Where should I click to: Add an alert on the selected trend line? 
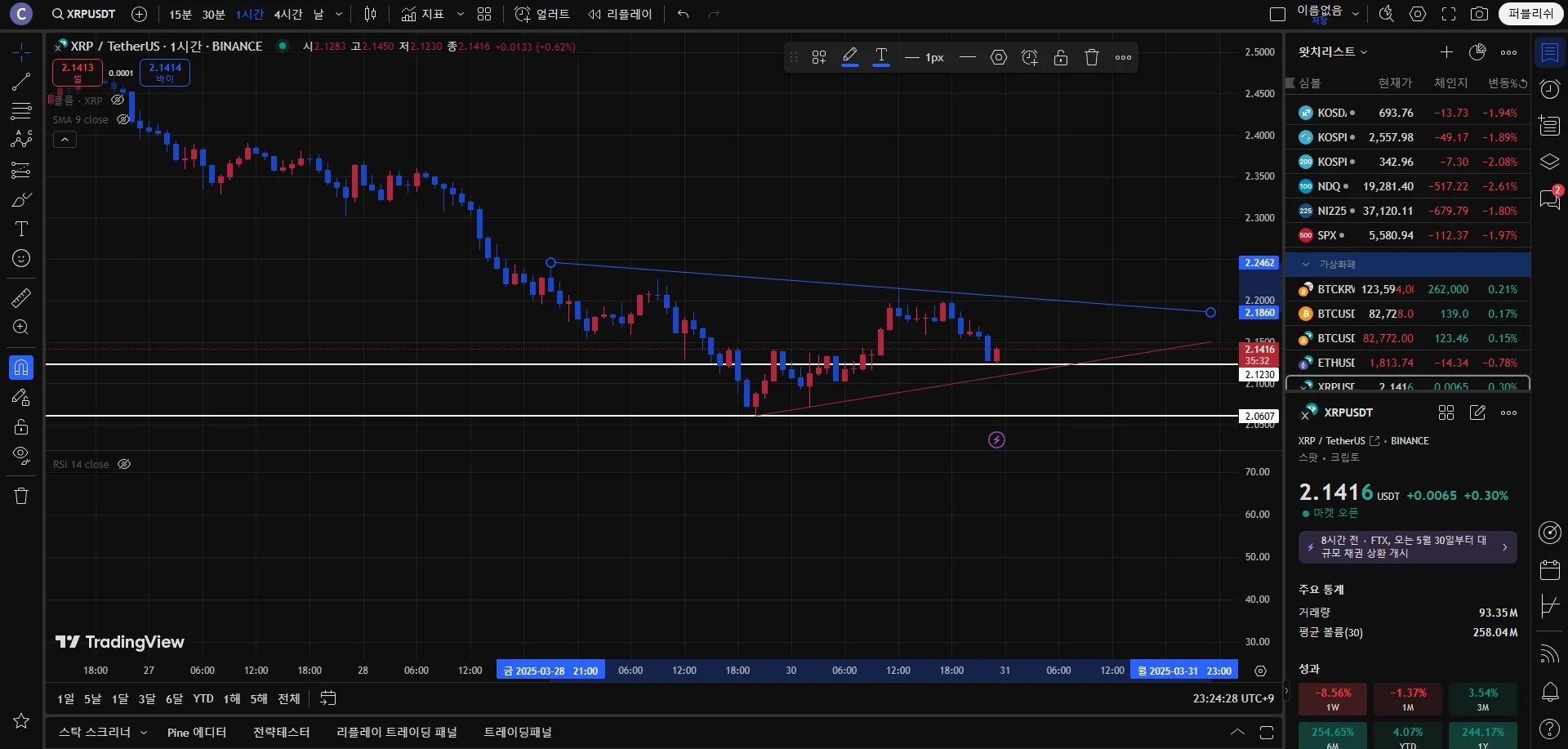(x=1030, y=57)
